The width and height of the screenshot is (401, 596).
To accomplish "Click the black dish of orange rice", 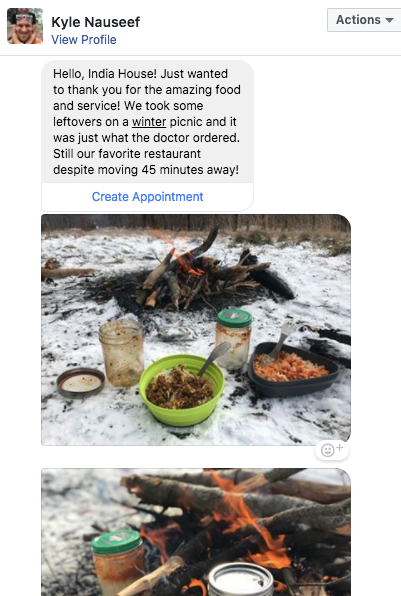I will (293, 369).
